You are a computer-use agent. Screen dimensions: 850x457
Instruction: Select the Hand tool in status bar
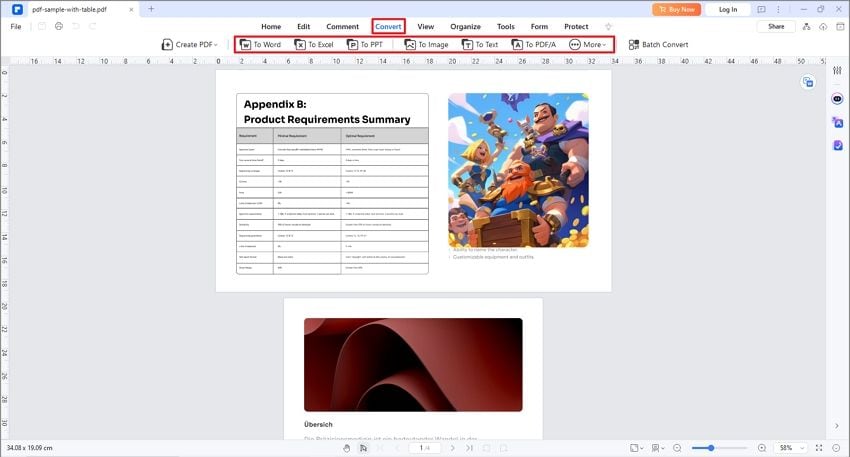click(x=346, y=448)
